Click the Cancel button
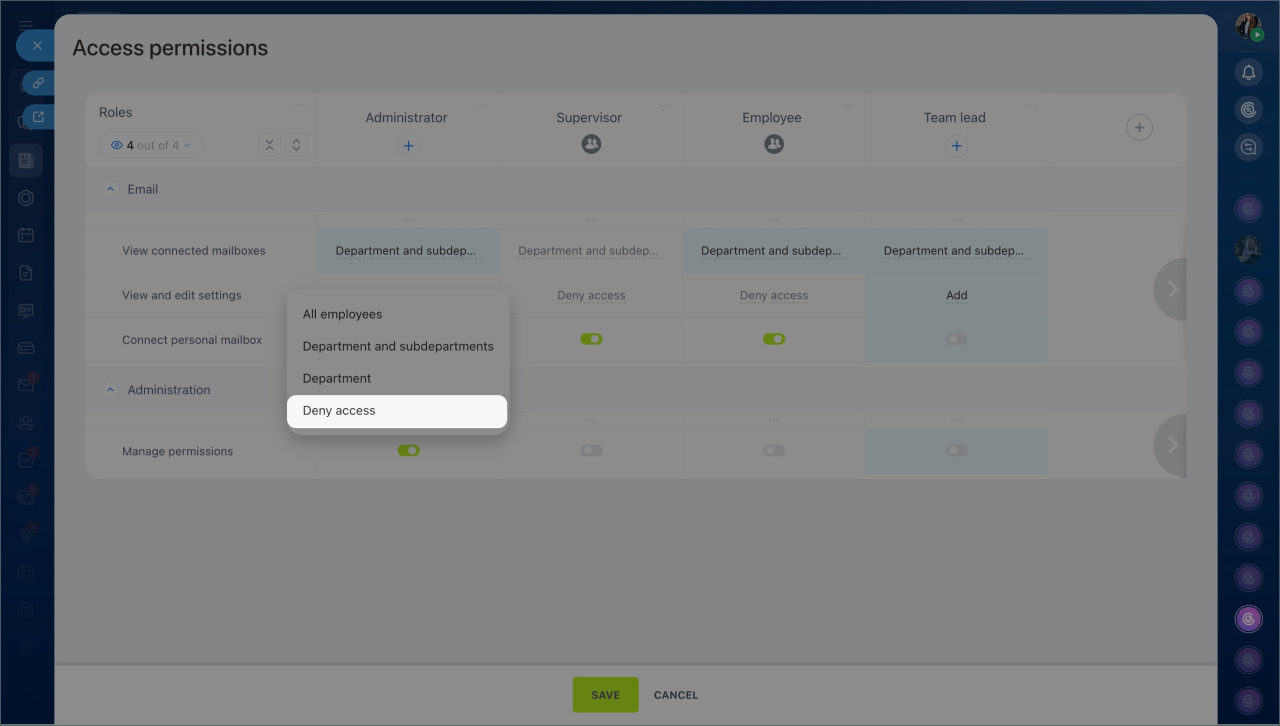The height and width of the screenshot is (726, 1280). (676, 695)
